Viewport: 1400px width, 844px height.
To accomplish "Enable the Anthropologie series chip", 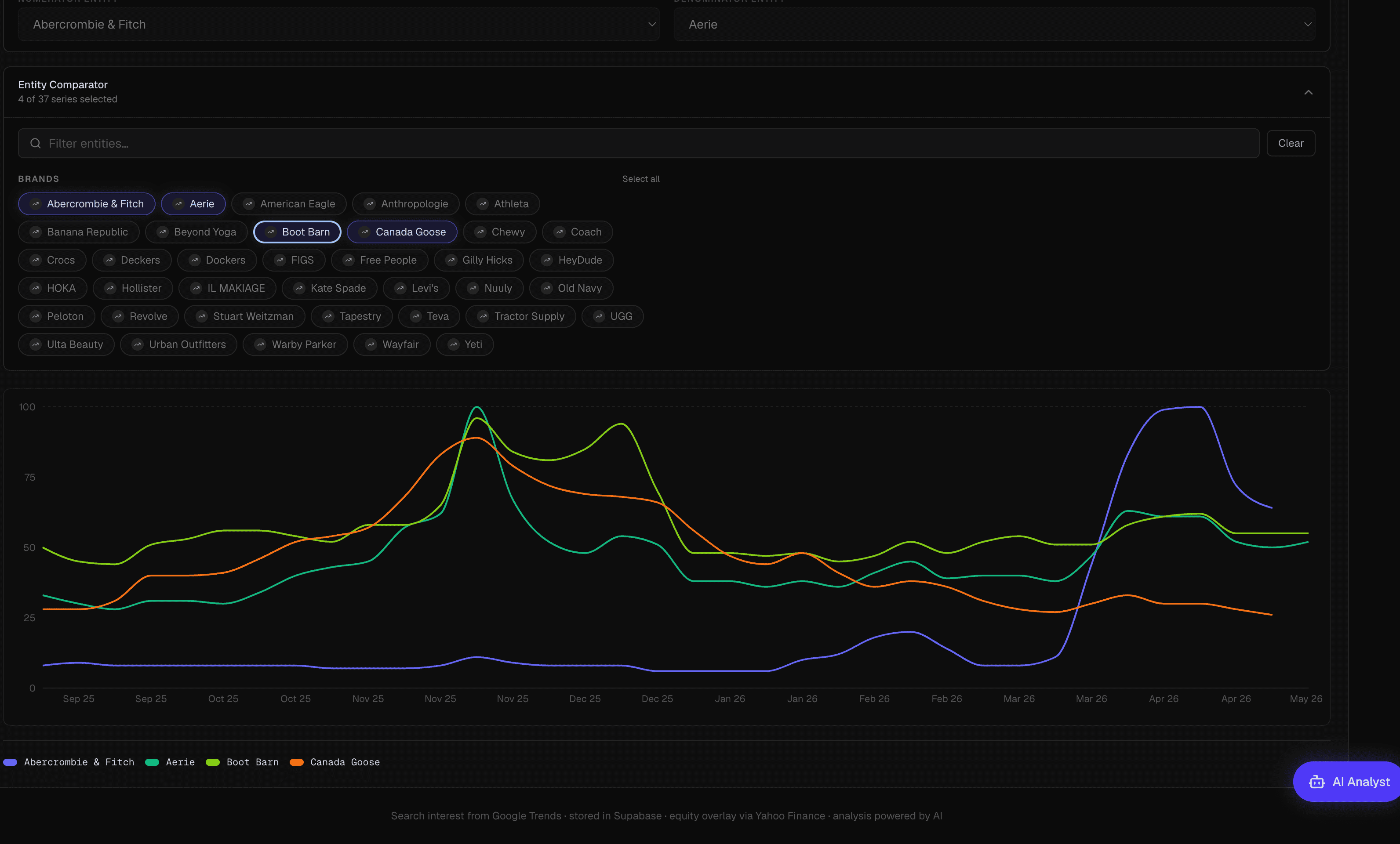I will [x=406, y=204].
